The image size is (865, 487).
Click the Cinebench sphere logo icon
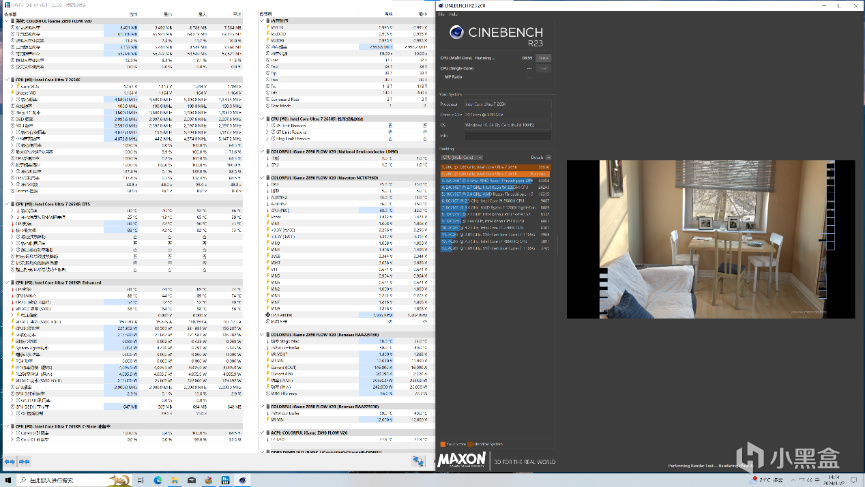(x=456, y=33)
